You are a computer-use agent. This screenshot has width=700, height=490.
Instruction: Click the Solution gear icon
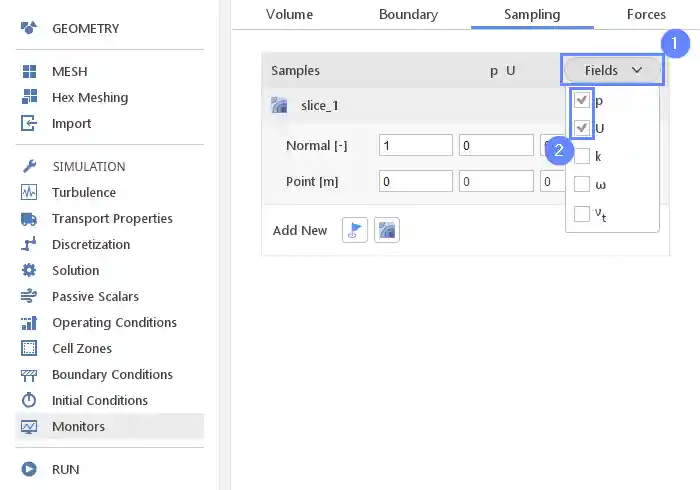pyautogui.click(x=29, y=271)
